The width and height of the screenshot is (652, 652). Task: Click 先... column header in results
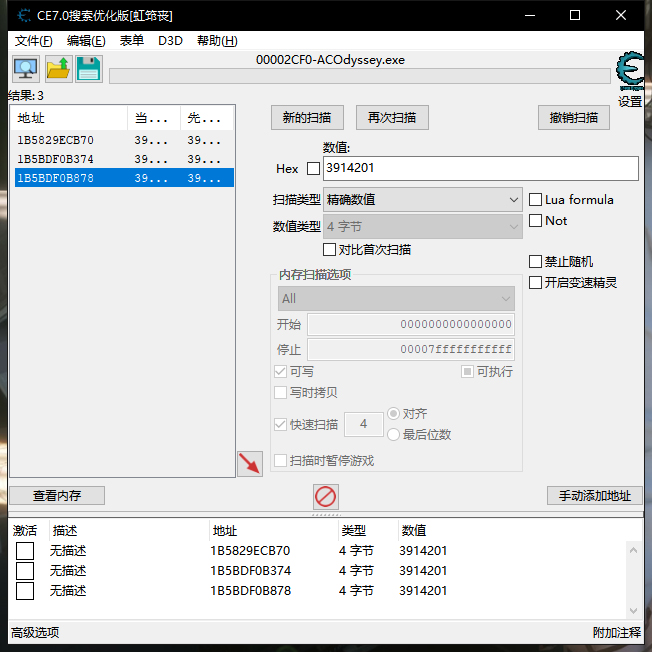tap(207, 118)
